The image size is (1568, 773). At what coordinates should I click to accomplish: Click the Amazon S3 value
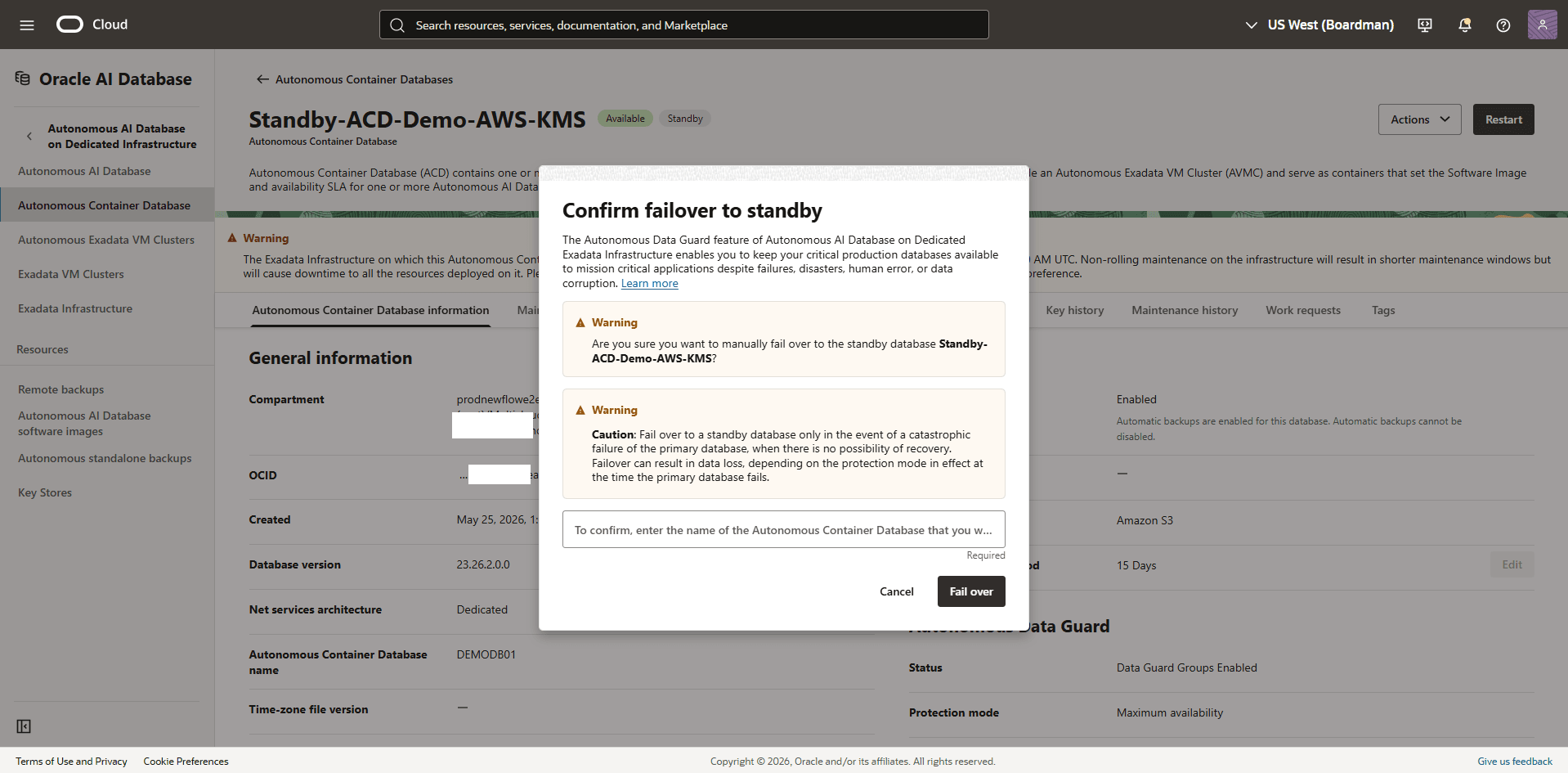(x=1145, y=520)
